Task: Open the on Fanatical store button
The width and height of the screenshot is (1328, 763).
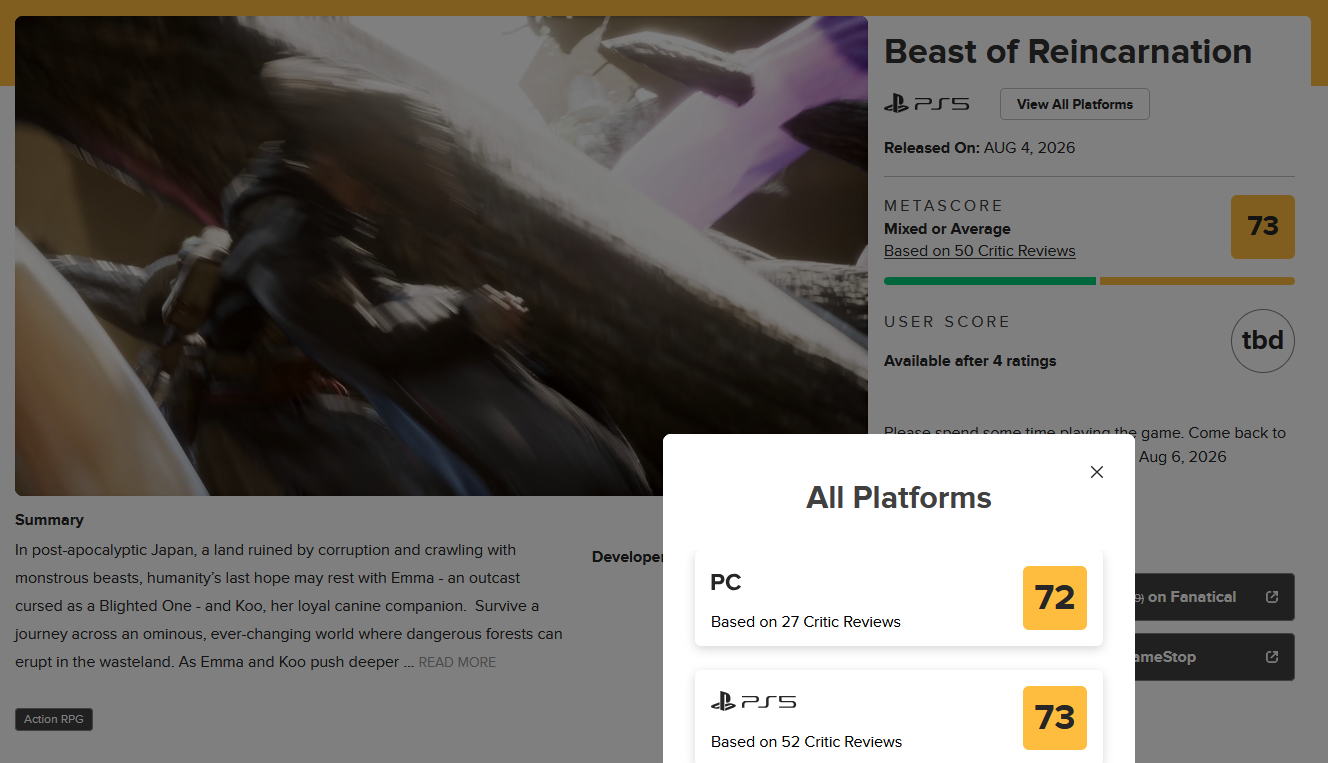Action: click(1214, 597)
